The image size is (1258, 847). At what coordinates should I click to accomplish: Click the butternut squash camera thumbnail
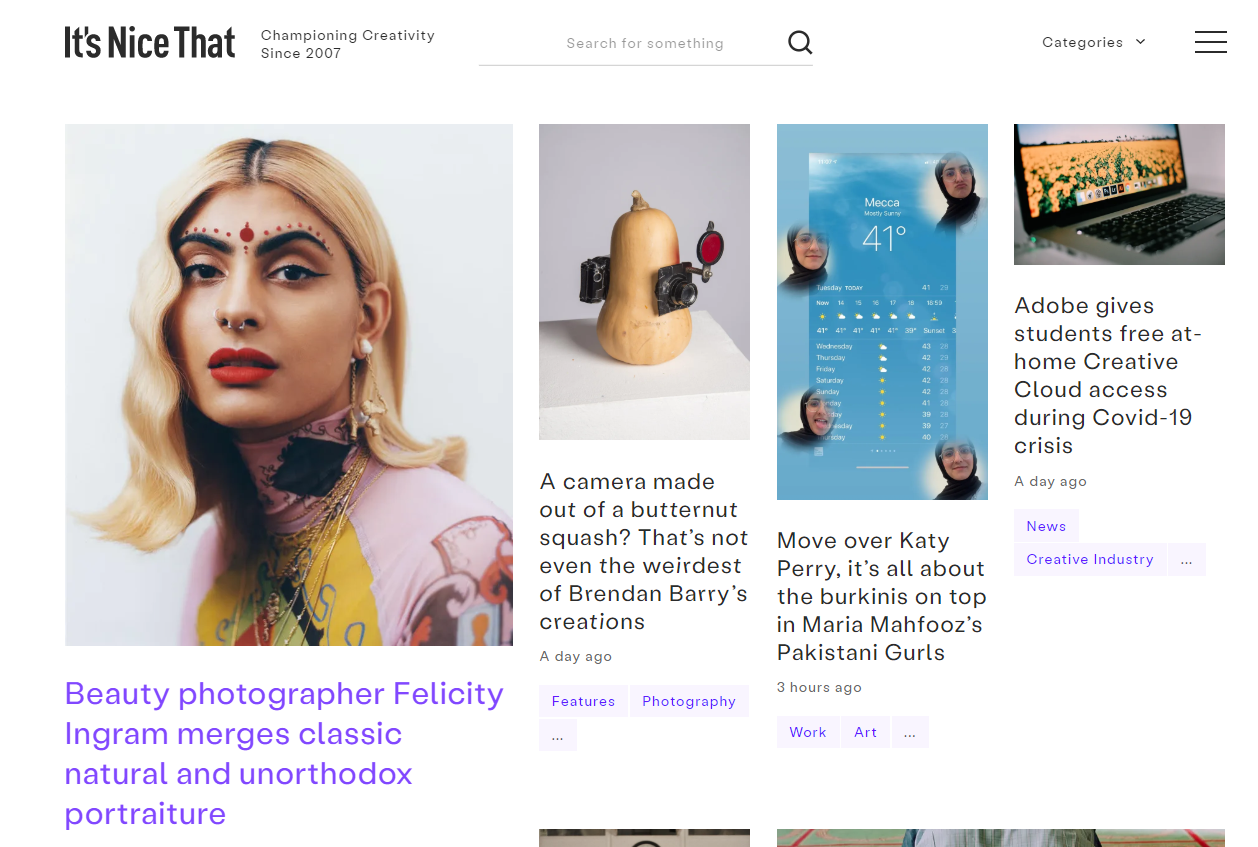point(644,281)
